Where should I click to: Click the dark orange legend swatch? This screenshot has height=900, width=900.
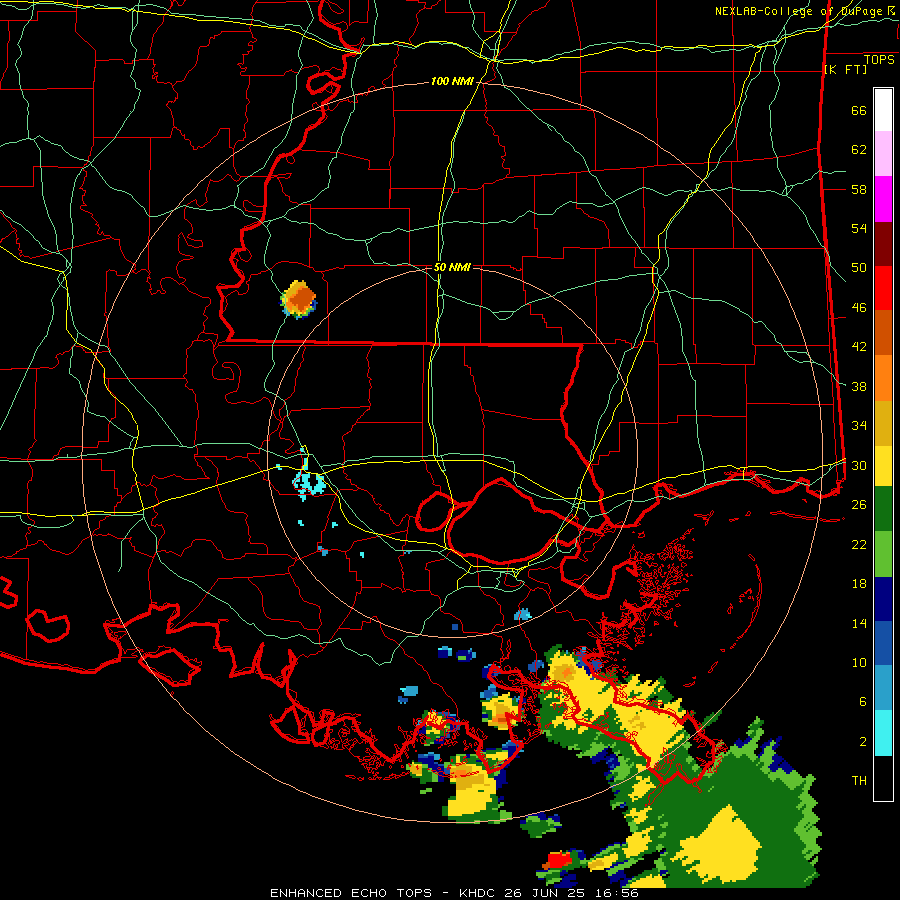[883, 332]
